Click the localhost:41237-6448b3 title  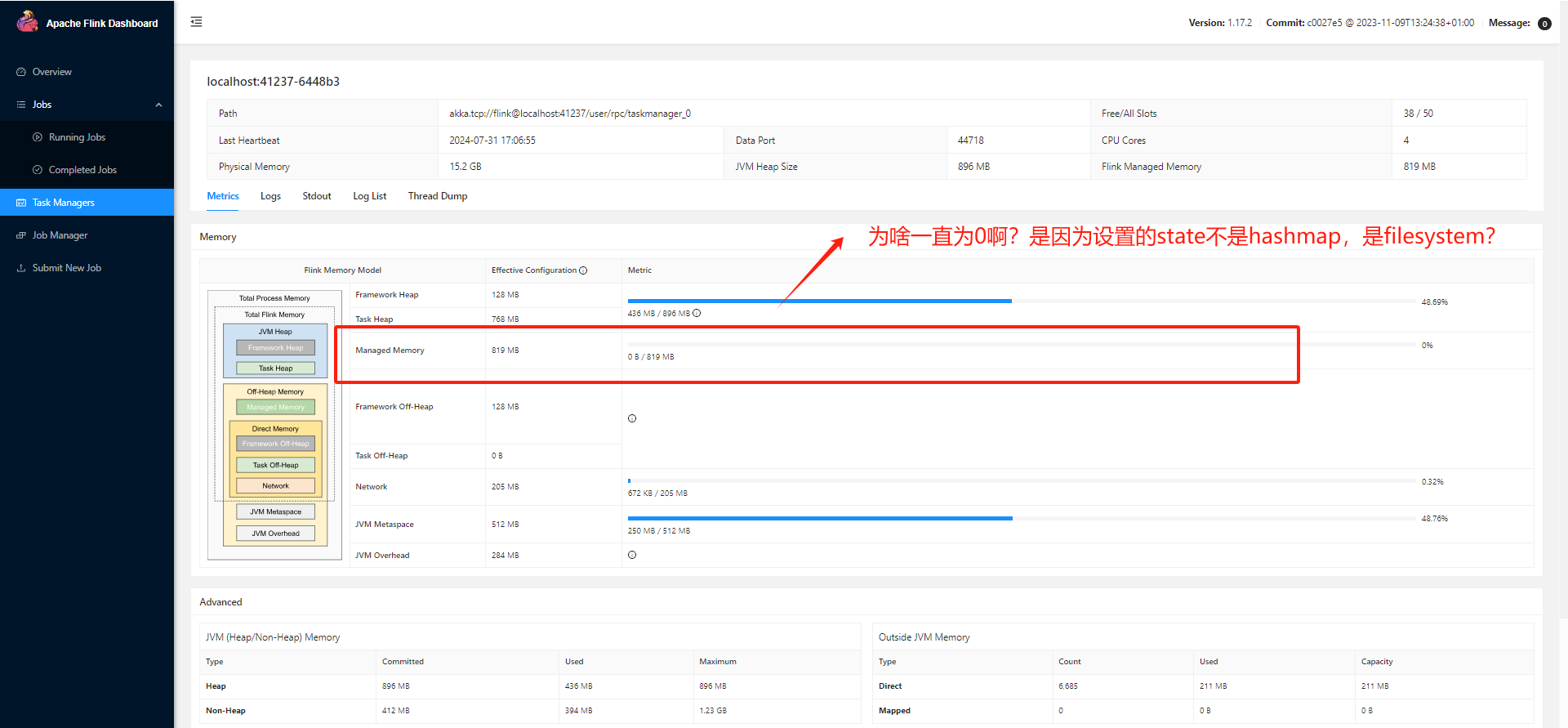(273, 82)
